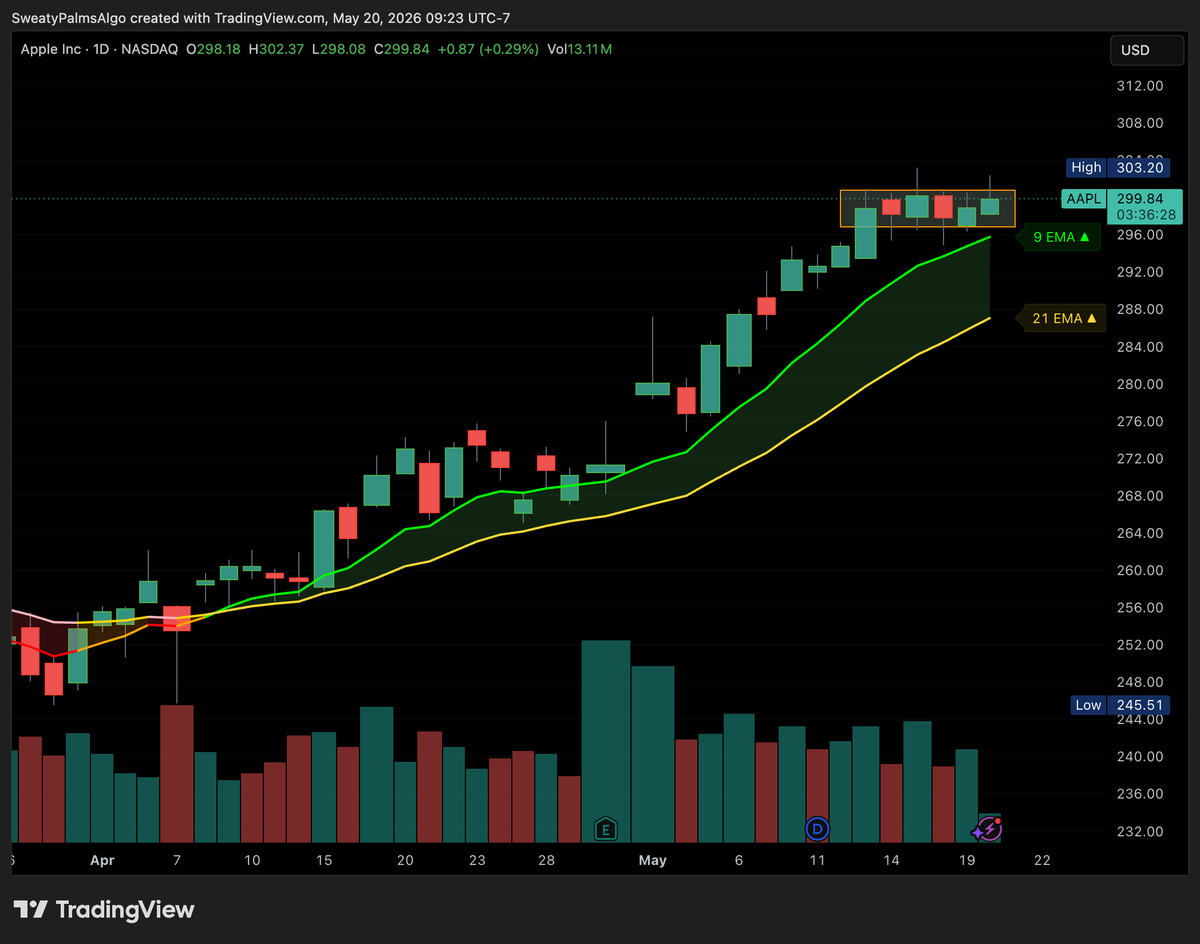Click the '15' date axis label
Image resolution: width=1200 pixels, height=944 pixels.
324,860
